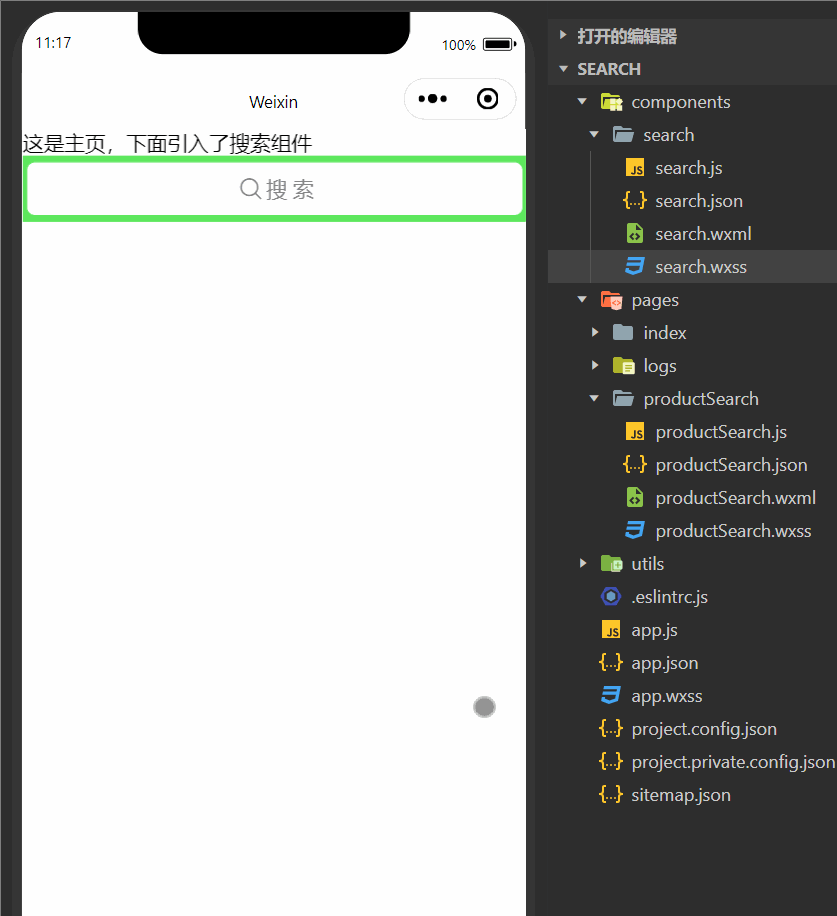Click the .eslintrc.js hexagon icon
Image resolution: width=837 pixels, height=916 pixels.
(x=611, y=596)
